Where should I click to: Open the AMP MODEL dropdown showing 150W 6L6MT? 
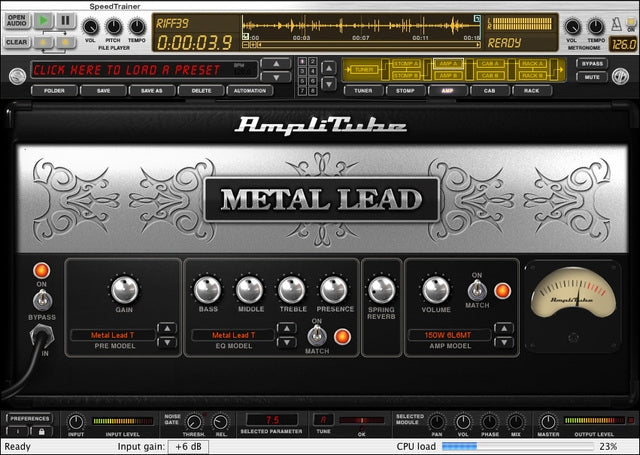click(x=449, y=335)
